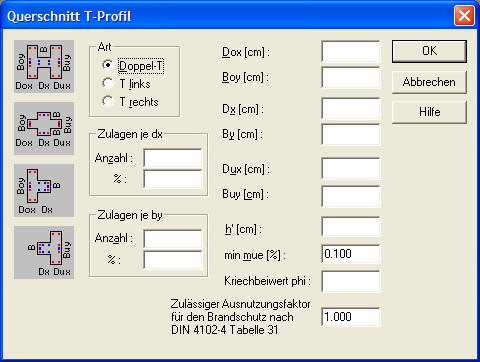
Task: Open the Hilfe help button
Action: click(x=429, y=112)
